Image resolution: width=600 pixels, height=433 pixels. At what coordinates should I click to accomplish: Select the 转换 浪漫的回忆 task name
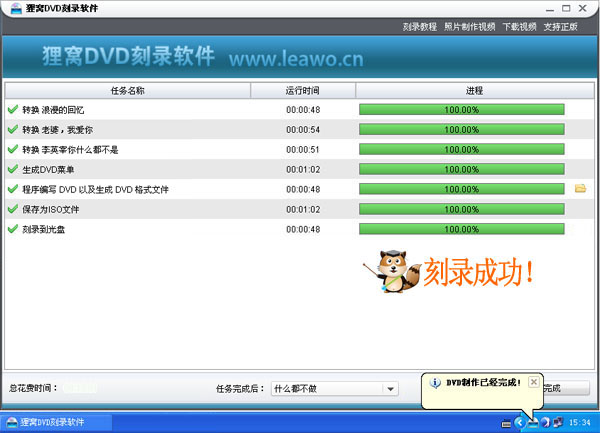pyautogui.click(x=53, y=110)
